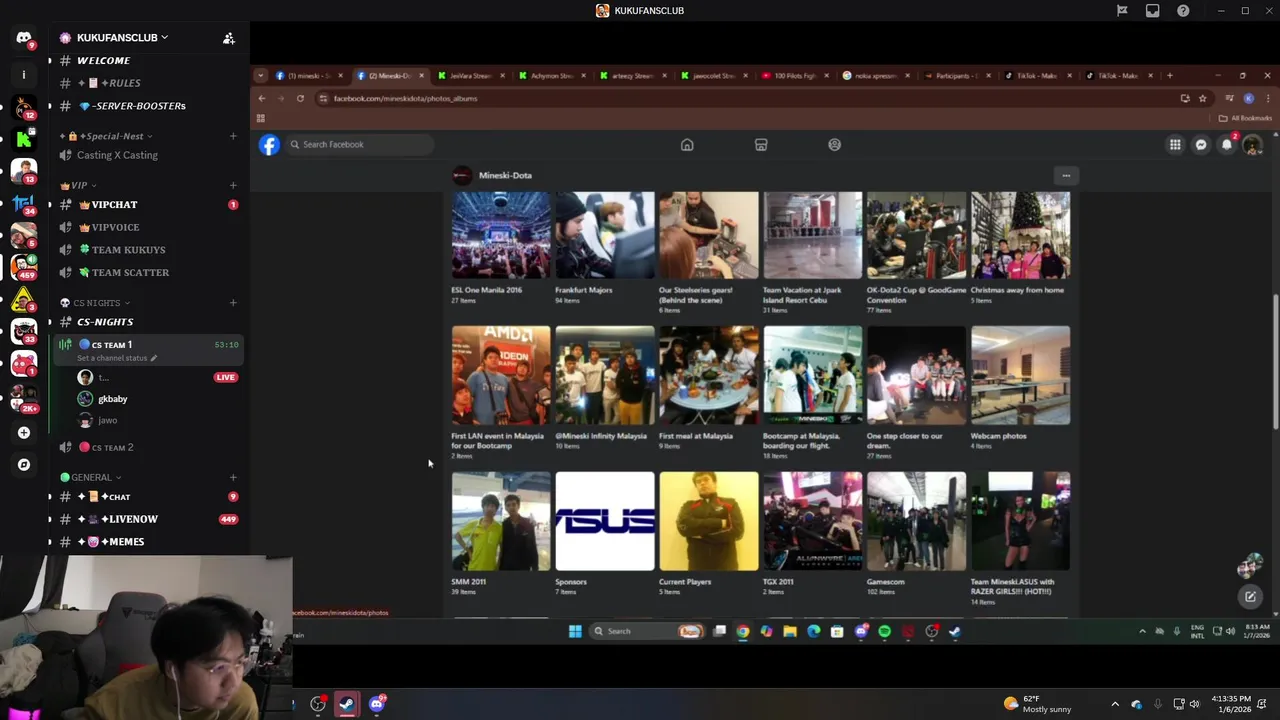Expand the KUKUFANSCLUB server dropdown
The image size is (1280, 720).
pos(164,38)
